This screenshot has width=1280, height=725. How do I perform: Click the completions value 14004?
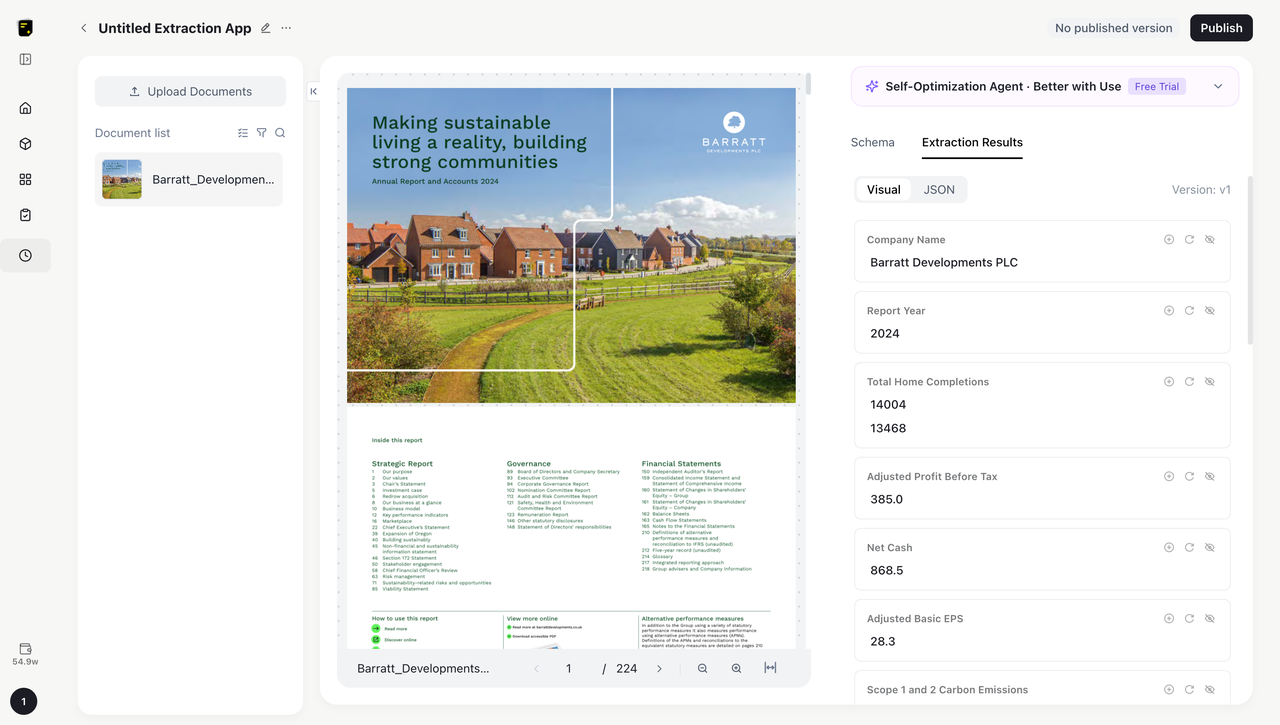[888, 405]
